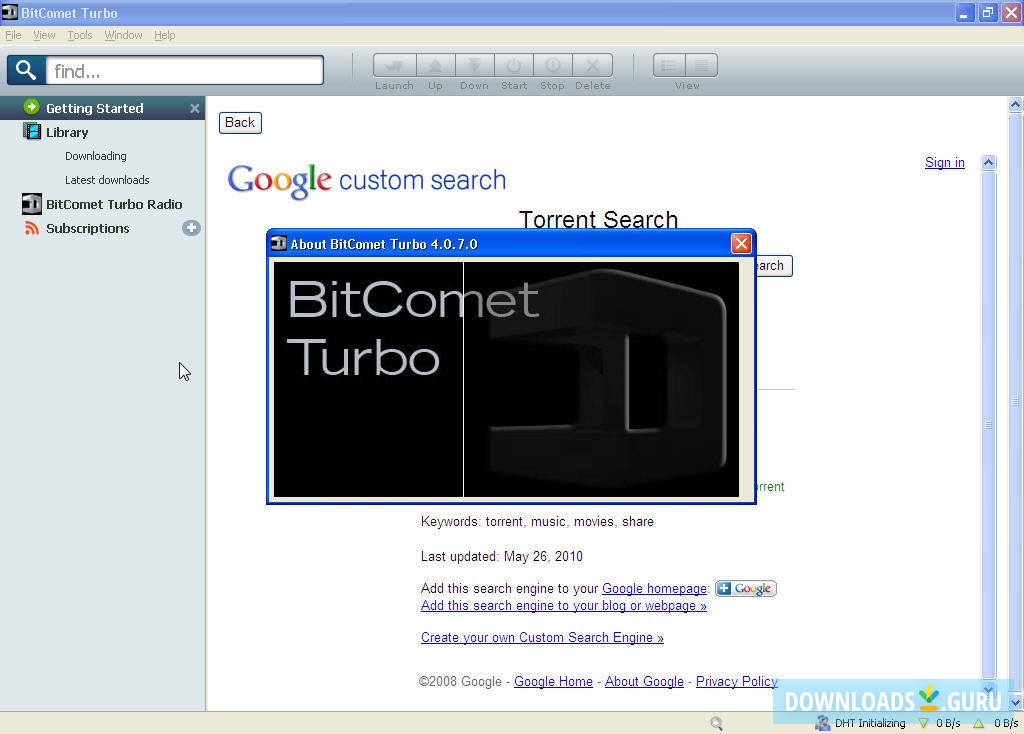Switch to list view icon

pyautogui.click(x=701, y=65)
